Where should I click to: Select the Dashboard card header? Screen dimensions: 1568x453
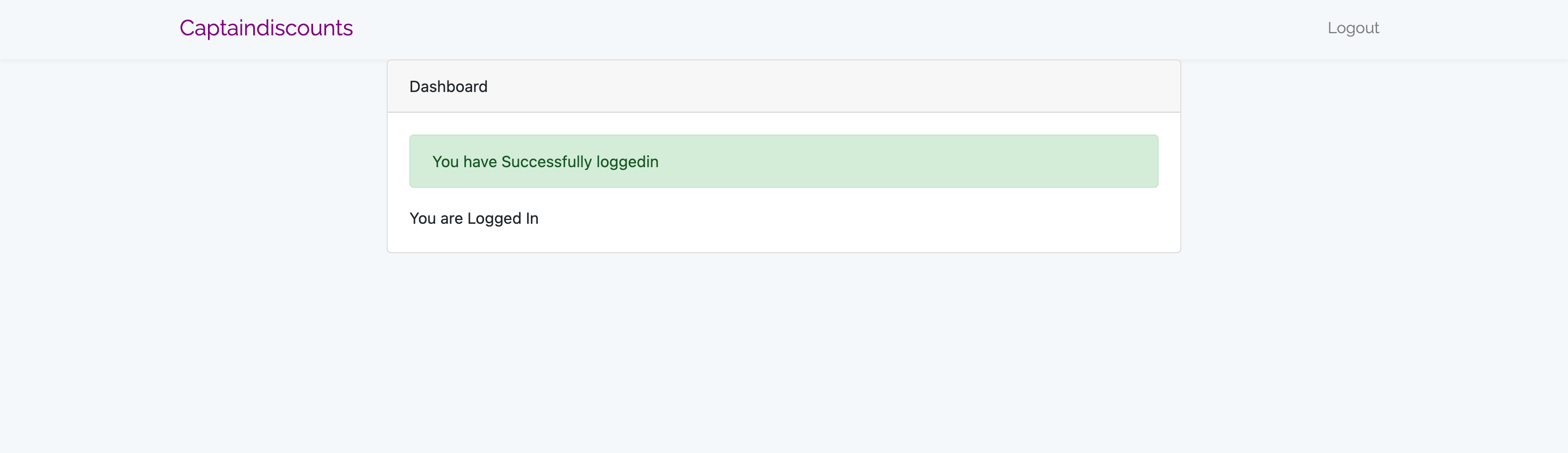point(783,86)
